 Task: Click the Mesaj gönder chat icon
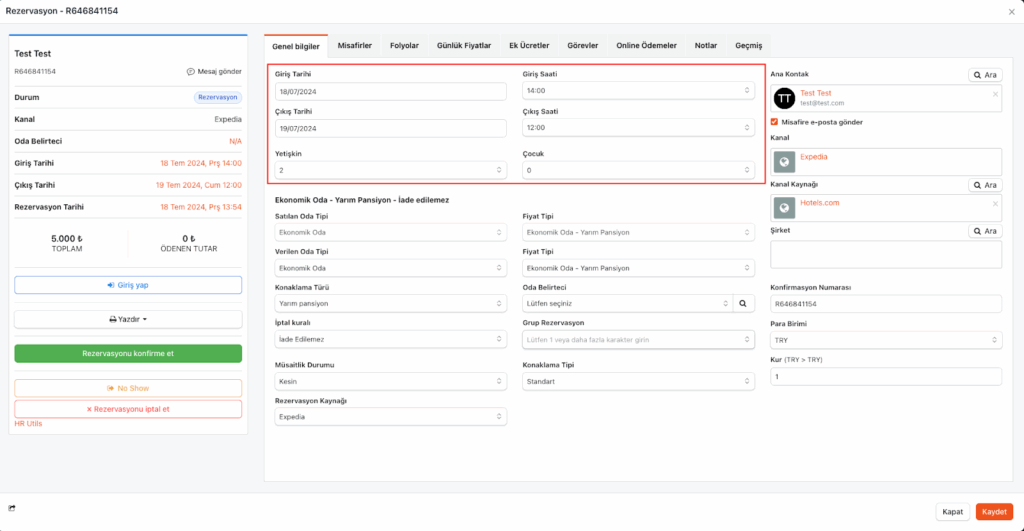click(x=191, y=72)
